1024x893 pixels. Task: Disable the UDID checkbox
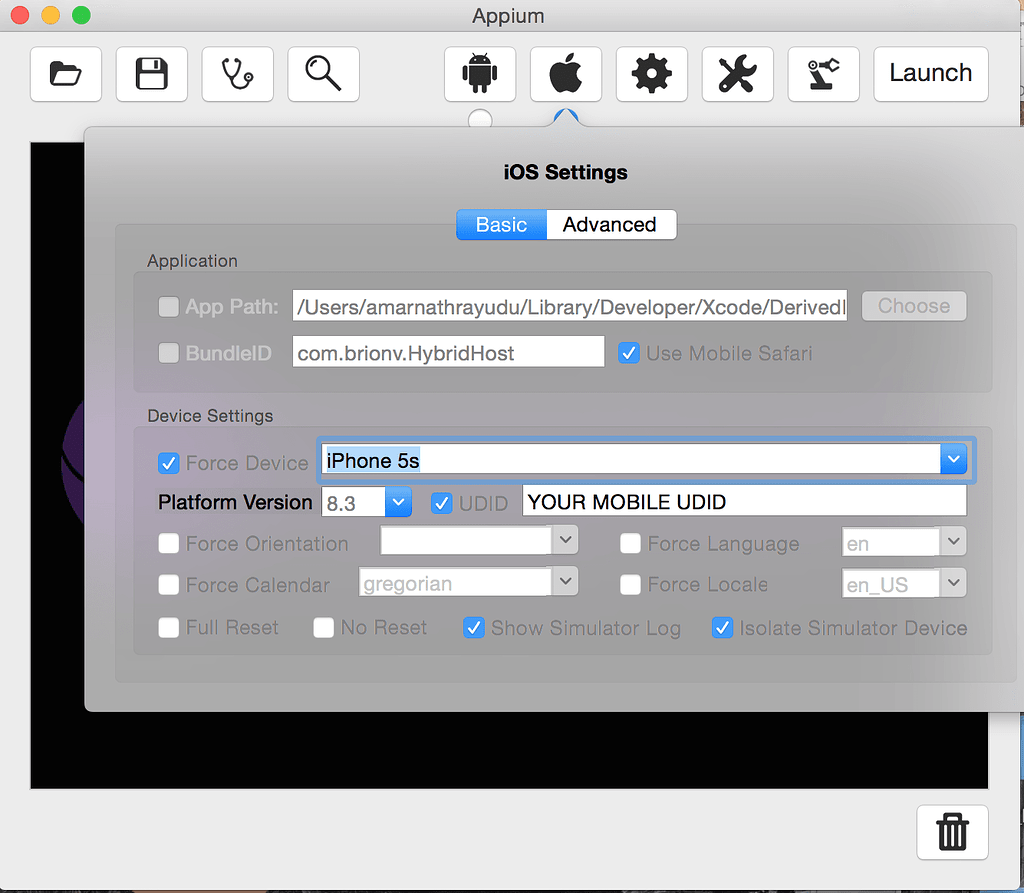pos(441,503)
